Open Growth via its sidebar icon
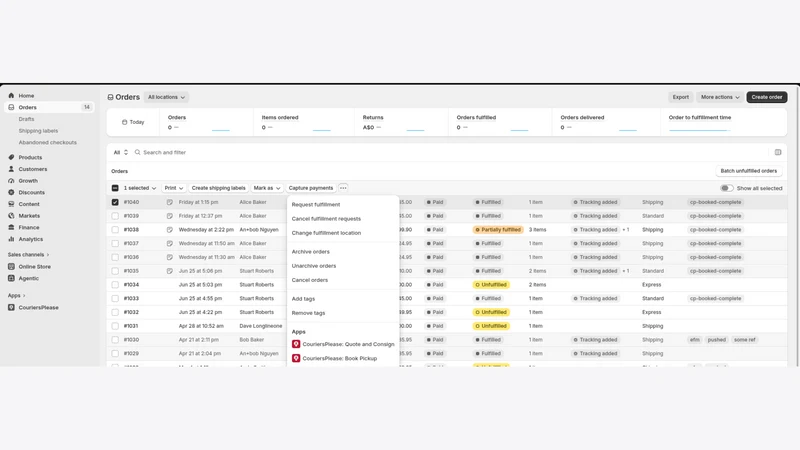The image size is (800, 450). point(11,181)
